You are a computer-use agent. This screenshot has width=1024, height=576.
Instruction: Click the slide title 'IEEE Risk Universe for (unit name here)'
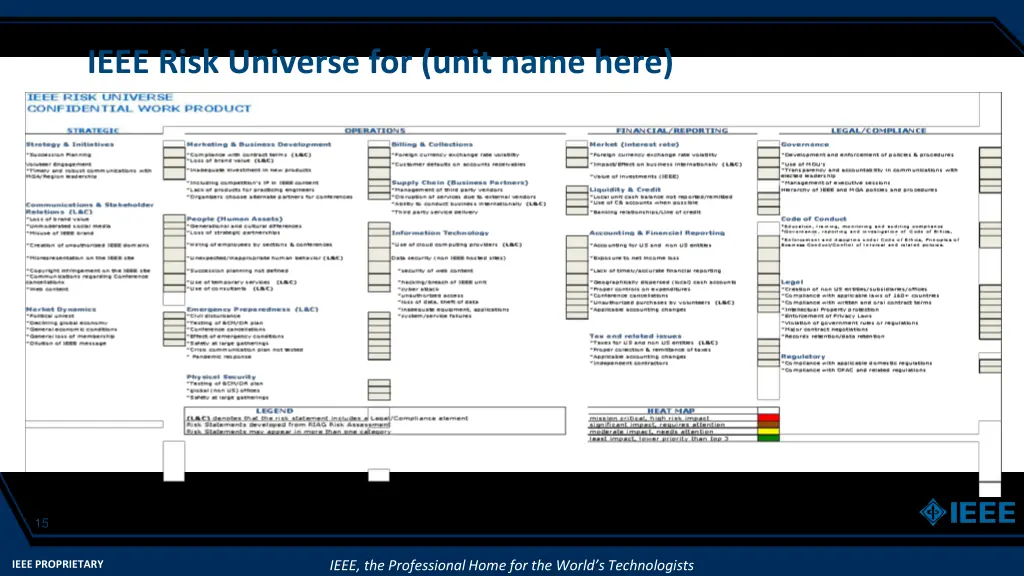pos(380,62)
